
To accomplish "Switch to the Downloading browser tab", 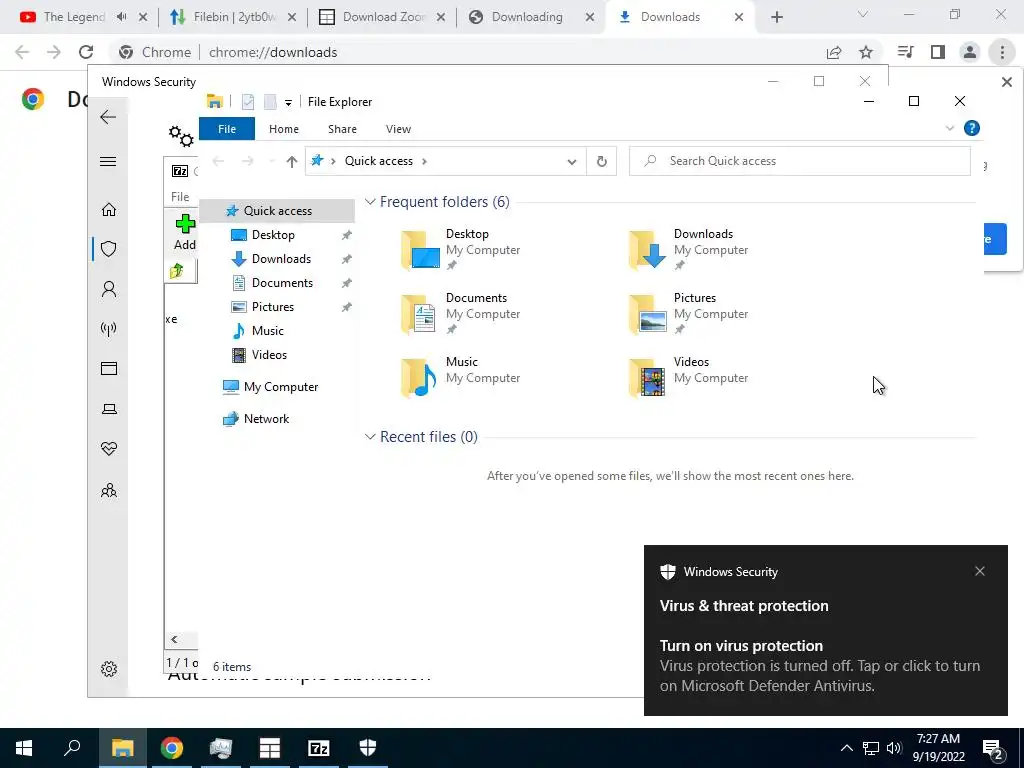I will pyautogui.click(x=531, y=17).
